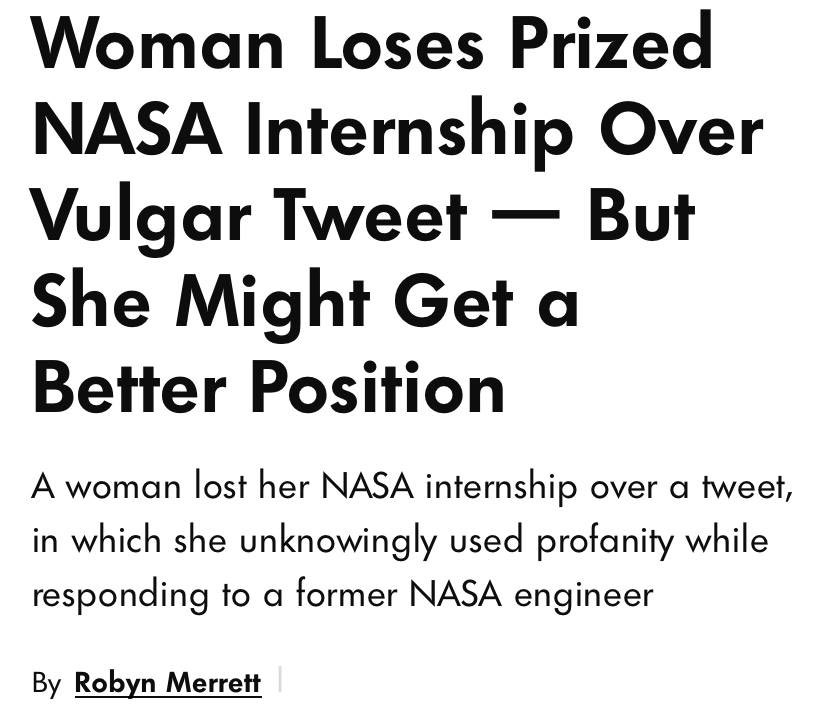Click "responding to a former NASA engineer" line

click(342, 595)
